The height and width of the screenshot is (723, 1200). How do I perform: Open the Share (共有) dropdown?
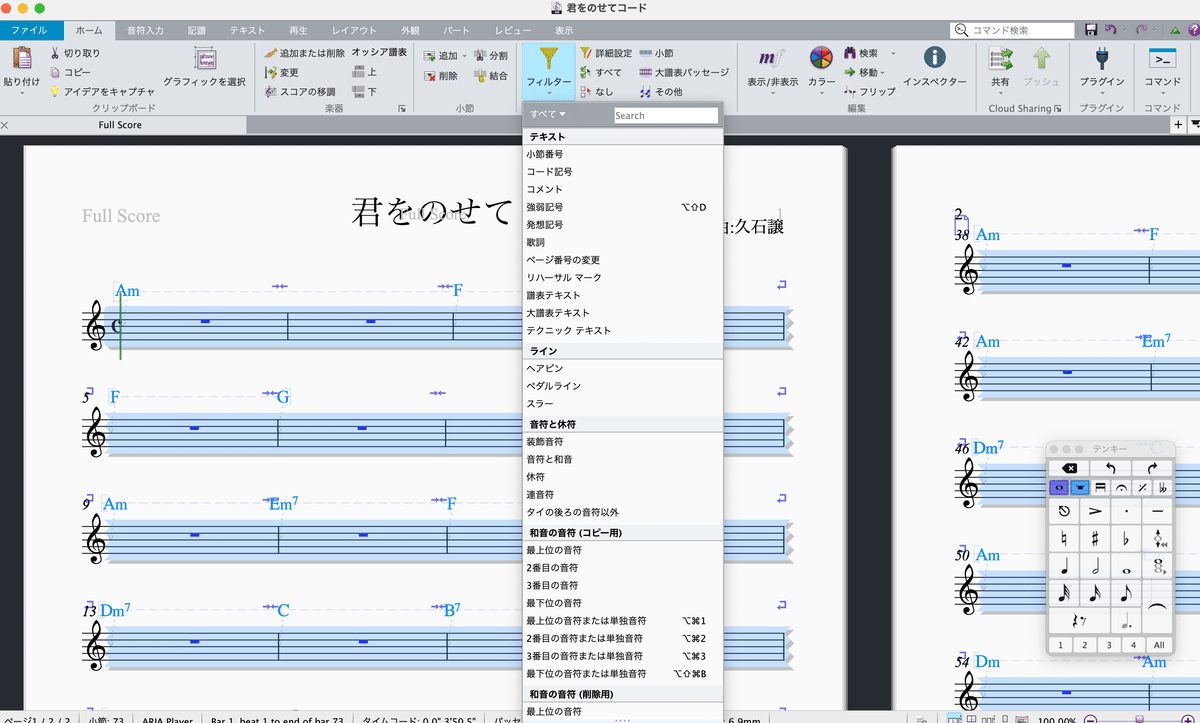tap(1000, 93)
